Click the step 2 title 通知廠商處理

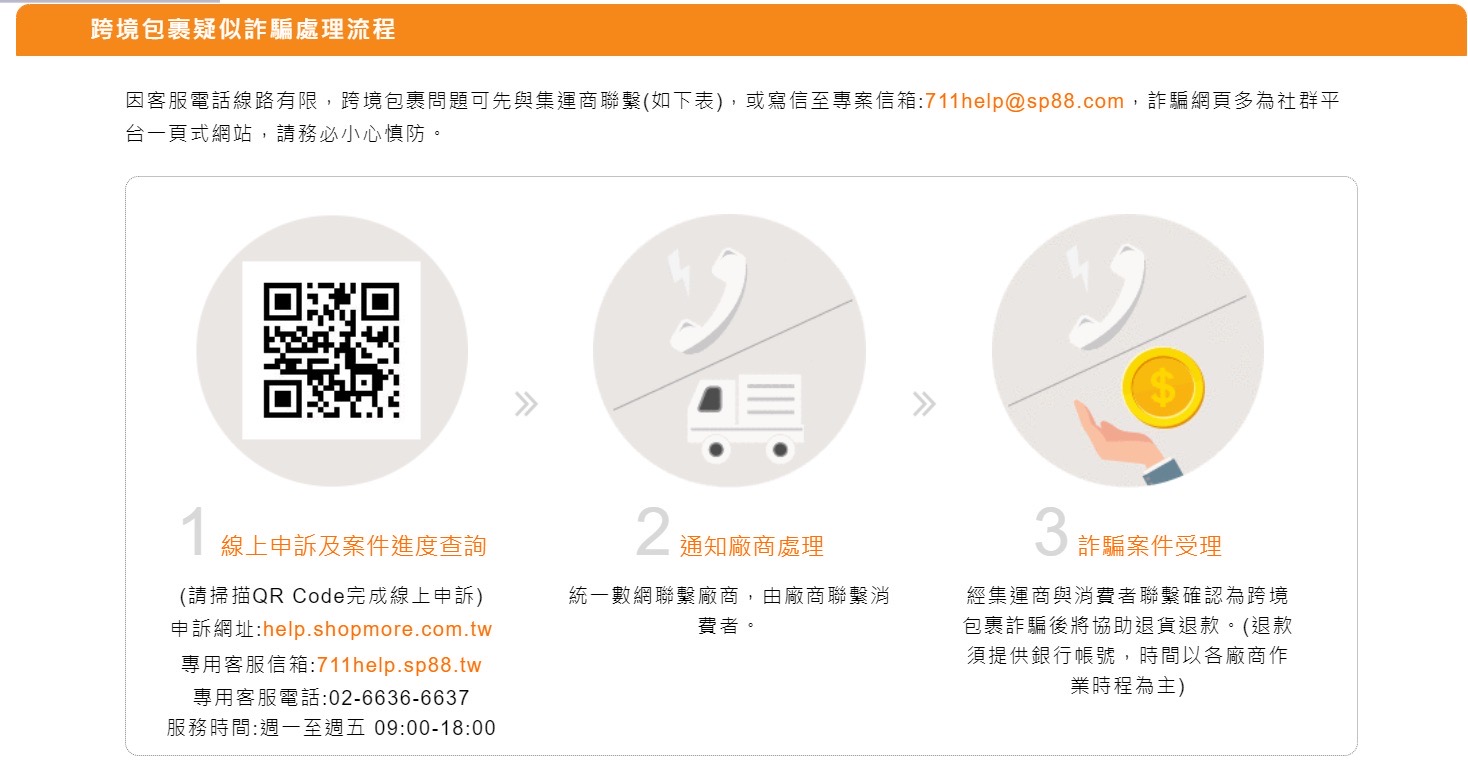752,547
